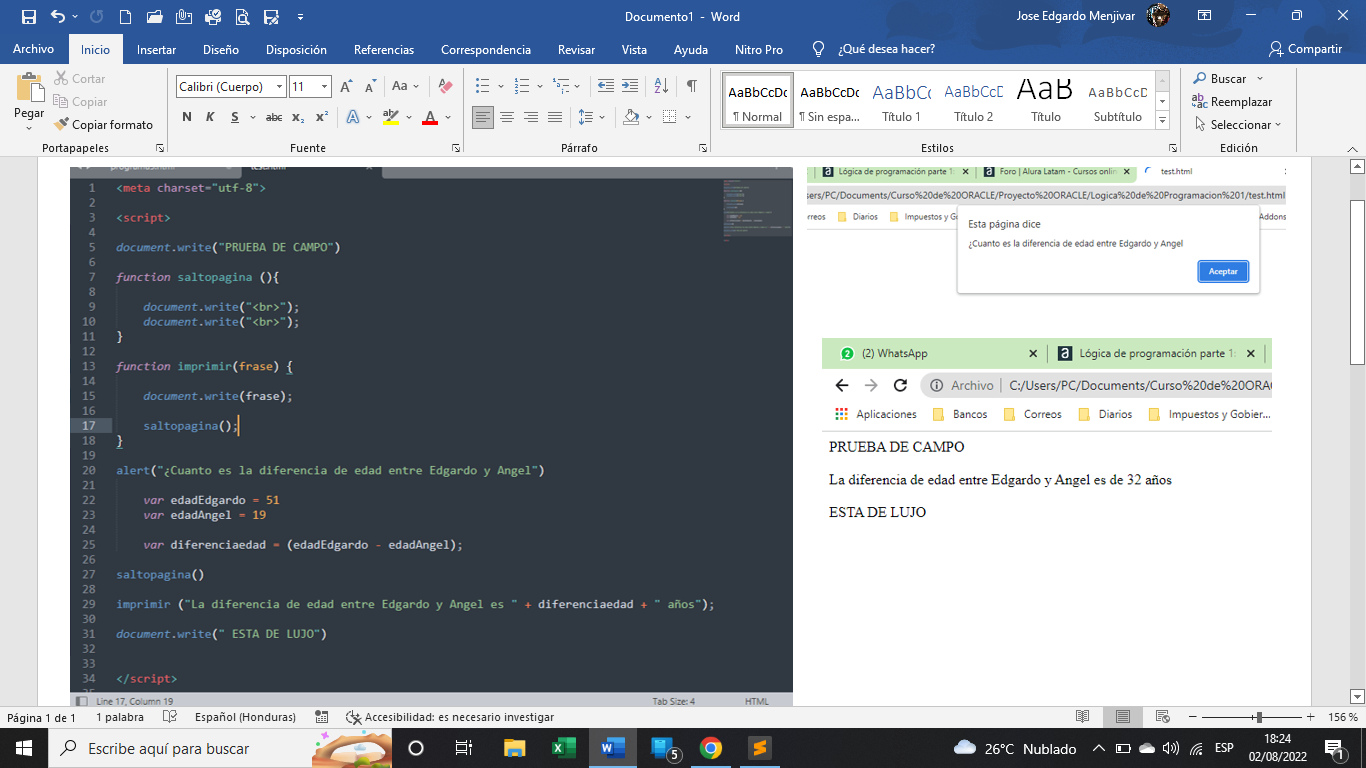Toggle strikethrough abc formatting
The width and height of the screenshot is (1366, 768).
[x=273, y=117]
